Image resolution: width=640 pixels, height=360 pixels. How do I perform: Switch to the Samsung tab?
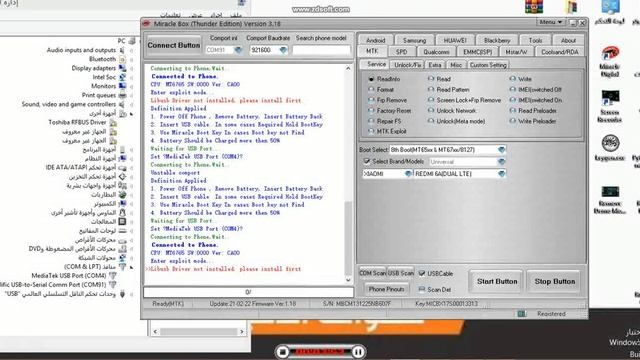414,40
